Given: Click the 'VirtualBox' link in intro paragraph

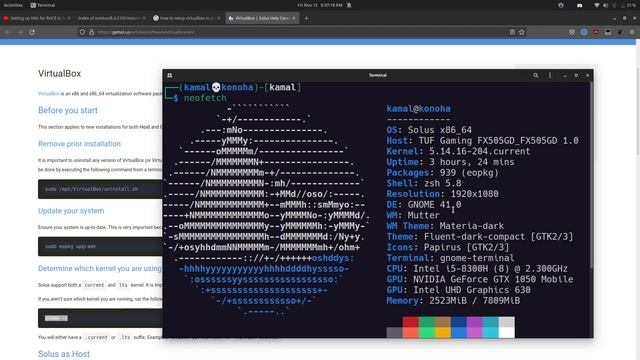Looking at the screenshot, I should (49, 93).
